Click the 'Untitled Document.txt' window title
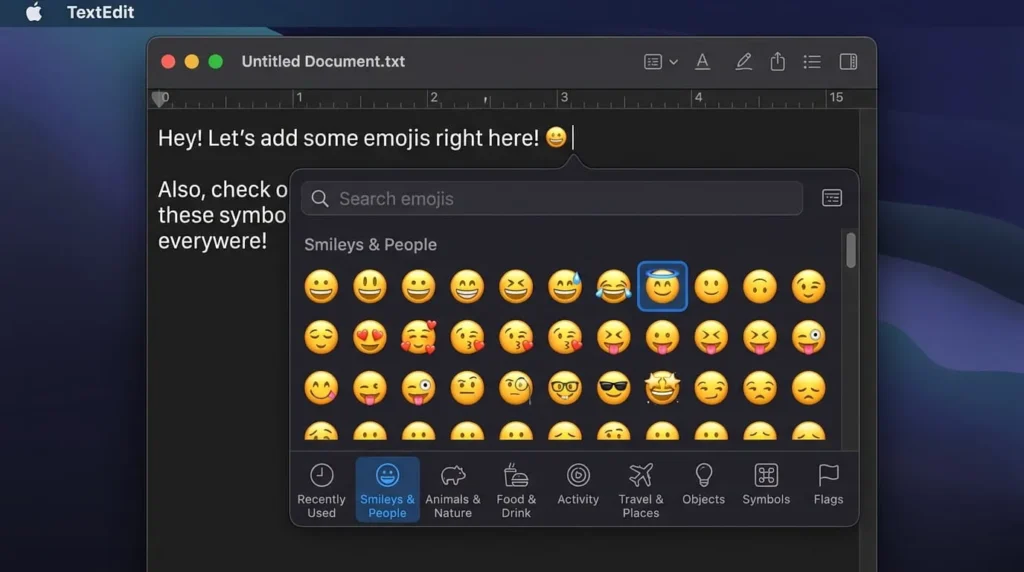This screenshot has height=572, width=1024. (323, 61)
